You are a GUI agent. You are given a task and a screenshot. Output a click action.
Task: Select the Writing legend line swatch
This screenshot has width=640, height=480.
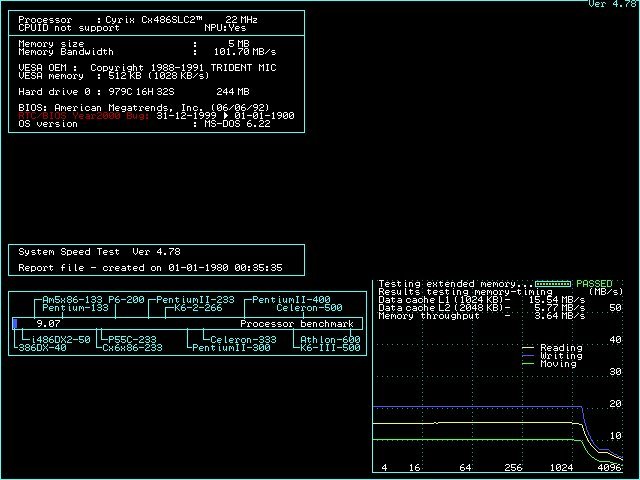point(529,356)
